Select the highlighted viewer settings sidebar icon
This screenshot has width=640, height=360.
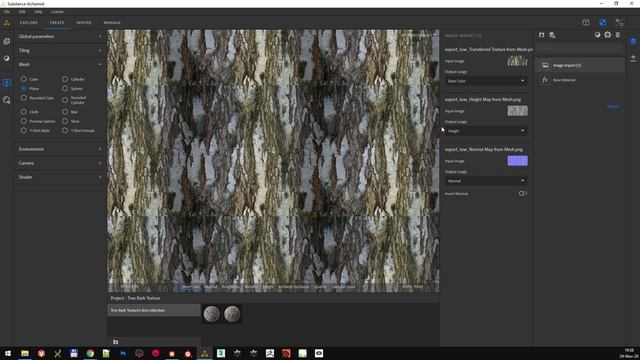pyautogui.click(x=7, y=83)
